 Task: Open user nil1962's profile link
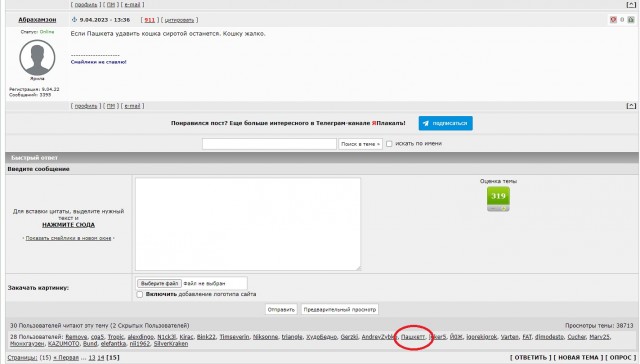pos(140,344)
